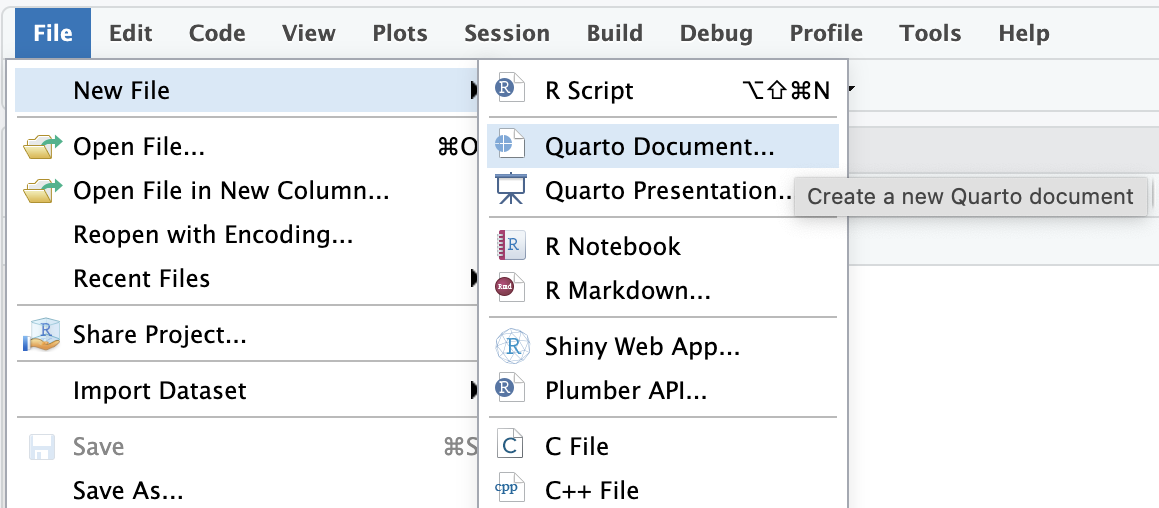The width and height of the screenshot is (1159, 508).
Task: Open the Tools menu
Action: click(930, 33)
